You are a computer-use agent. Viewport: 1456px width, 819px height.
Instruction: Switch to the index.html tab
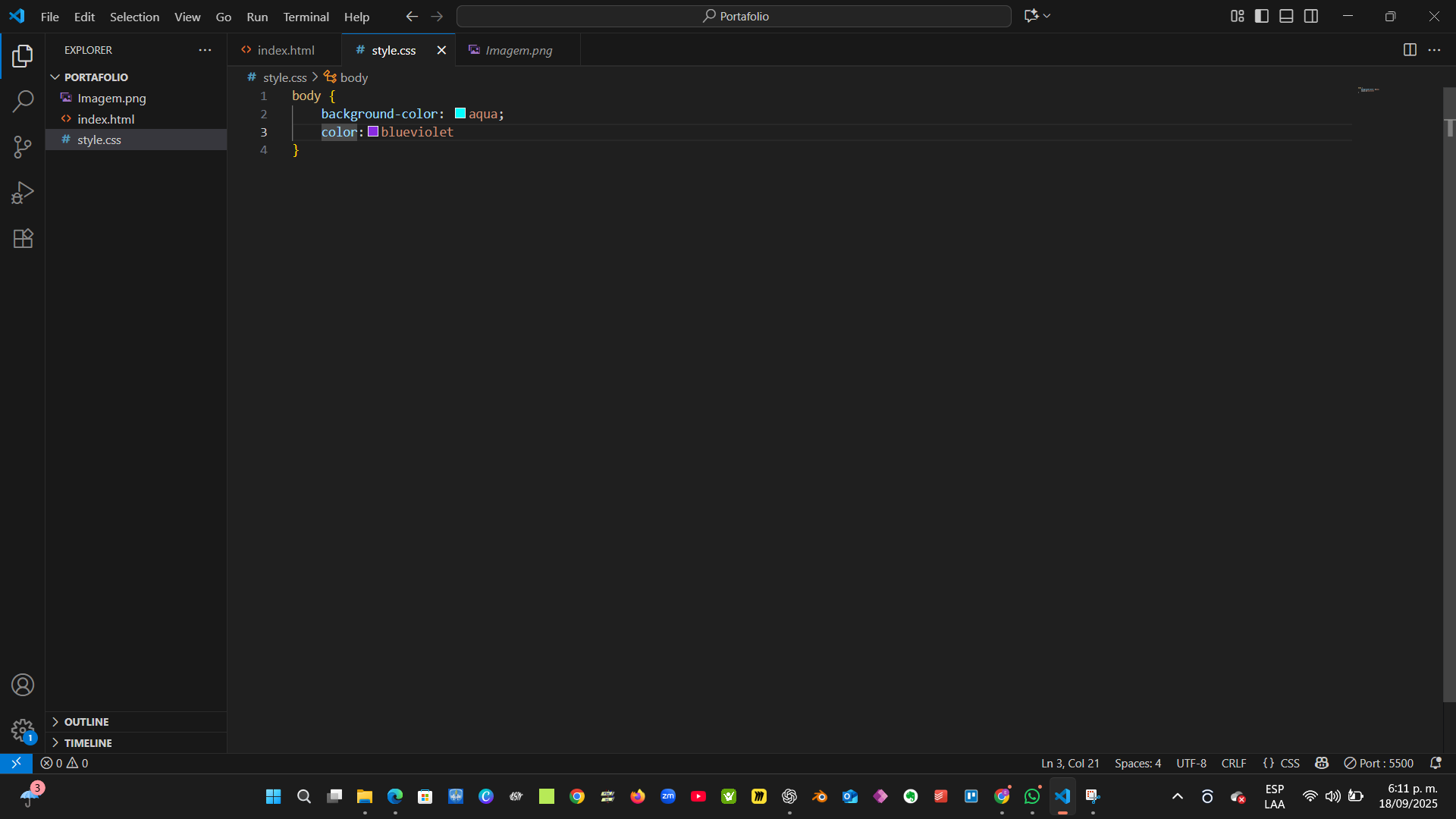(x=285, y=50)
